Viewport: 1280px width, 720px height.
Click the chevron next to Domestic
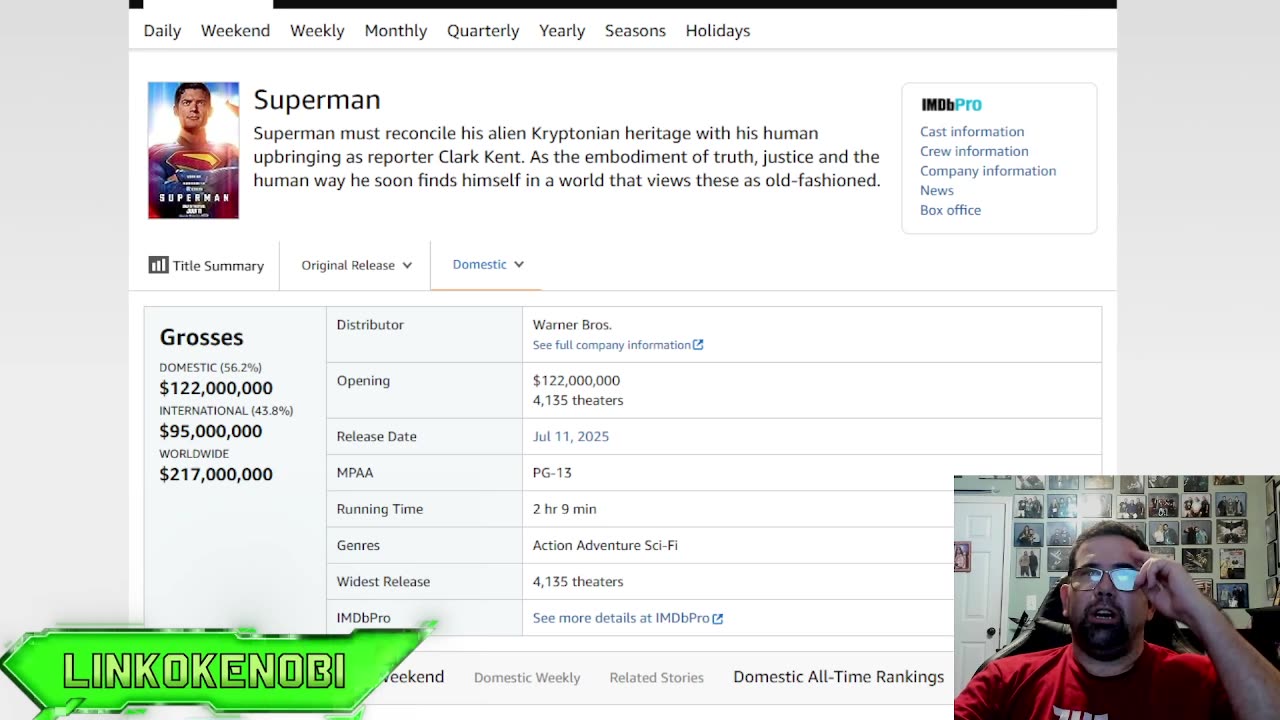(519, 264)
